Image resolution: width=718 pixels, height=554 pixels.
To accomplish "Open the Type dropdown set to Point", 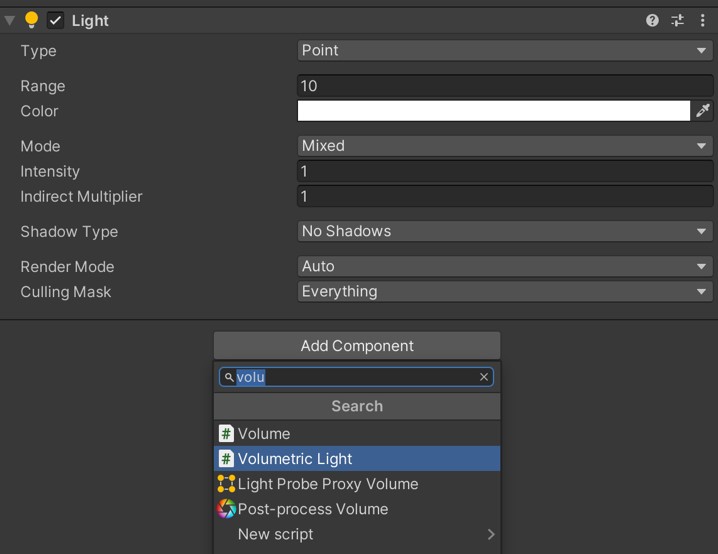I will (505, 50).
